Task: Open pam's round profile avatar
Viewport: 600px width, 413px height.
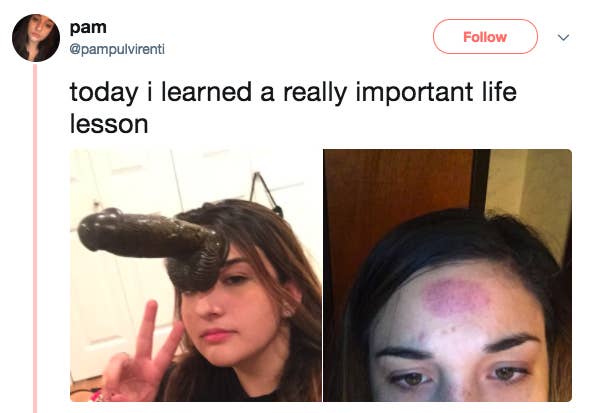Action: (36, 38)
